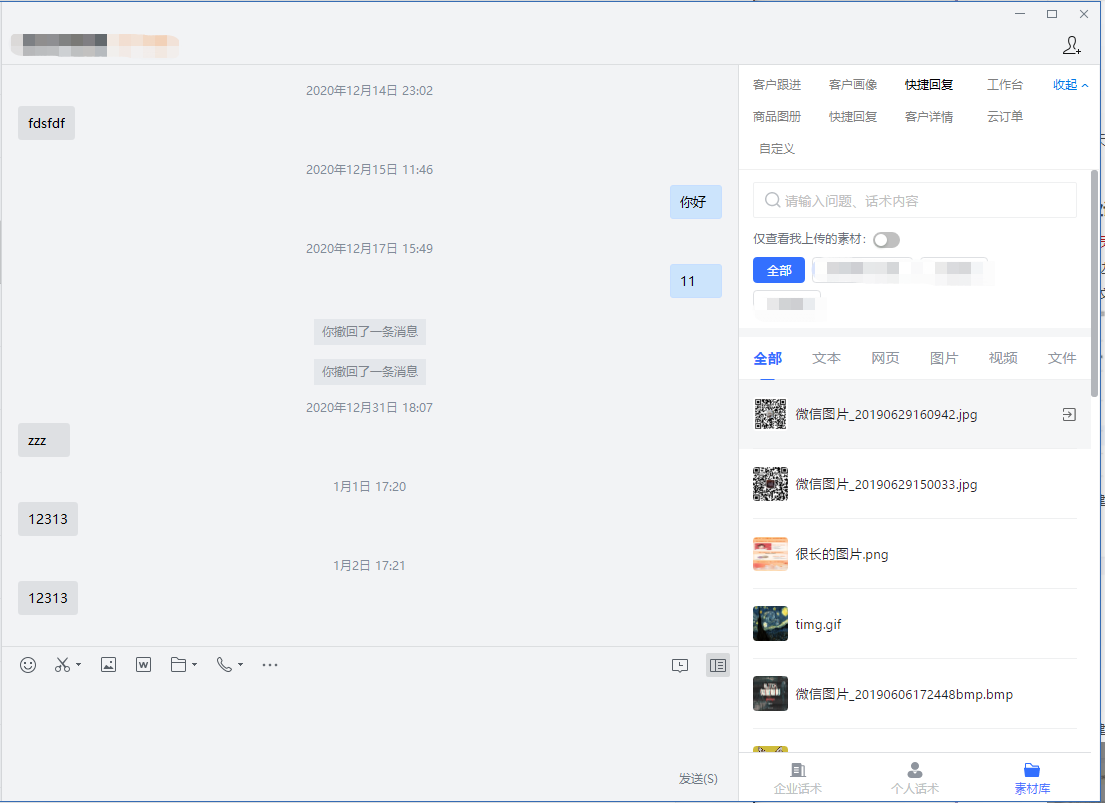
Task: Open the emoji picker in chat toolbar
Action: [x=28, y=665]
